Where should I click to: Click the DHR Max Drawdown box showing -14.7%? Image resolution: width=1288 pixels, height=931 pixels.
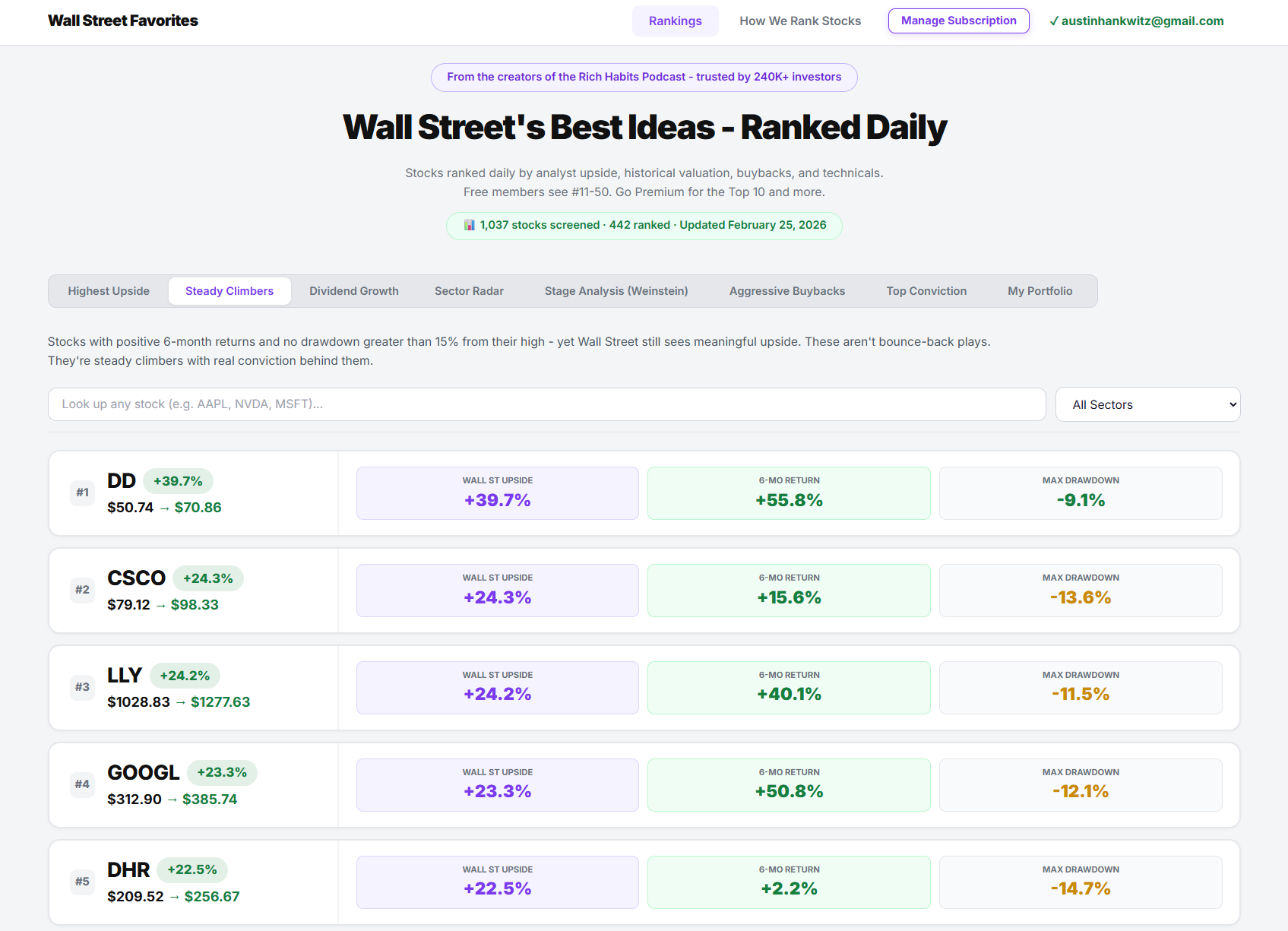click(1081, 882)
